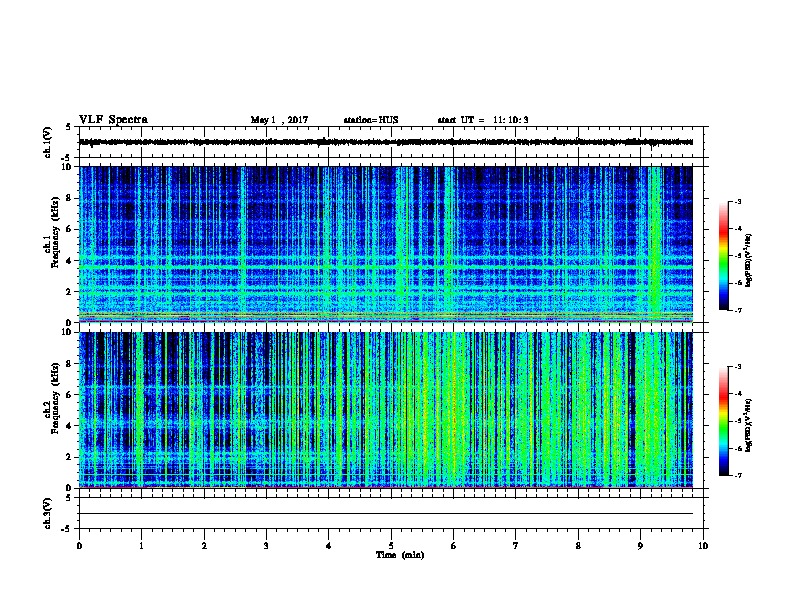792x612 pixels.
Task: Click the time axis tick label "4"
Action: point(329,546)
